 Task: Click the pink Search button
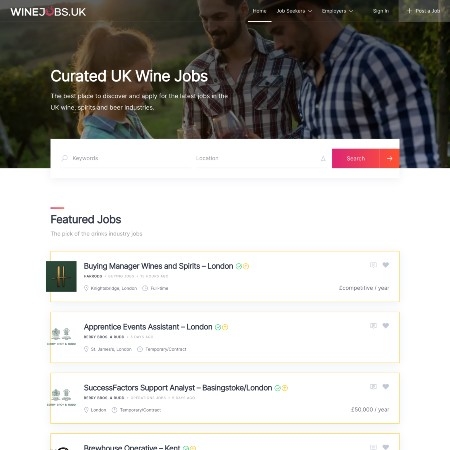pos(356,158)
